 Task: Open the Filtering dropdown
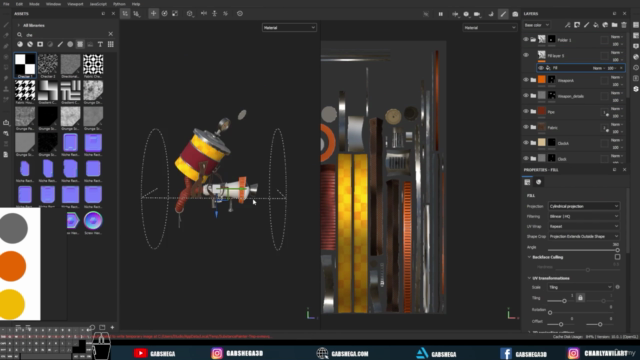click(x=584, y=216)
